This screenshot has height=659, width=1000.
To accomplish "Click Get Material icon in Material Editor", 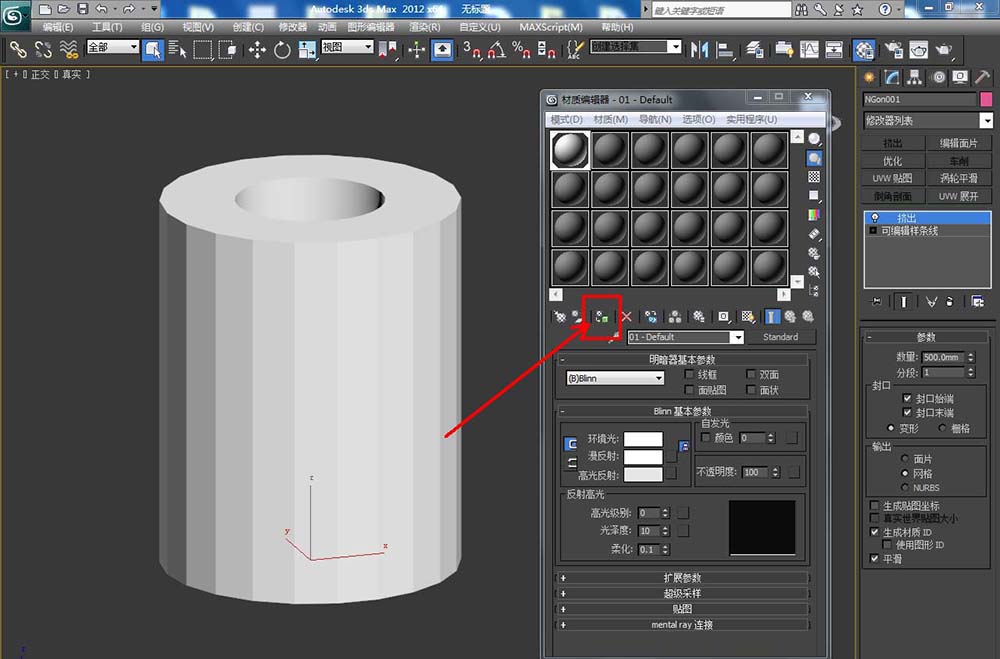I will (559, 316).
